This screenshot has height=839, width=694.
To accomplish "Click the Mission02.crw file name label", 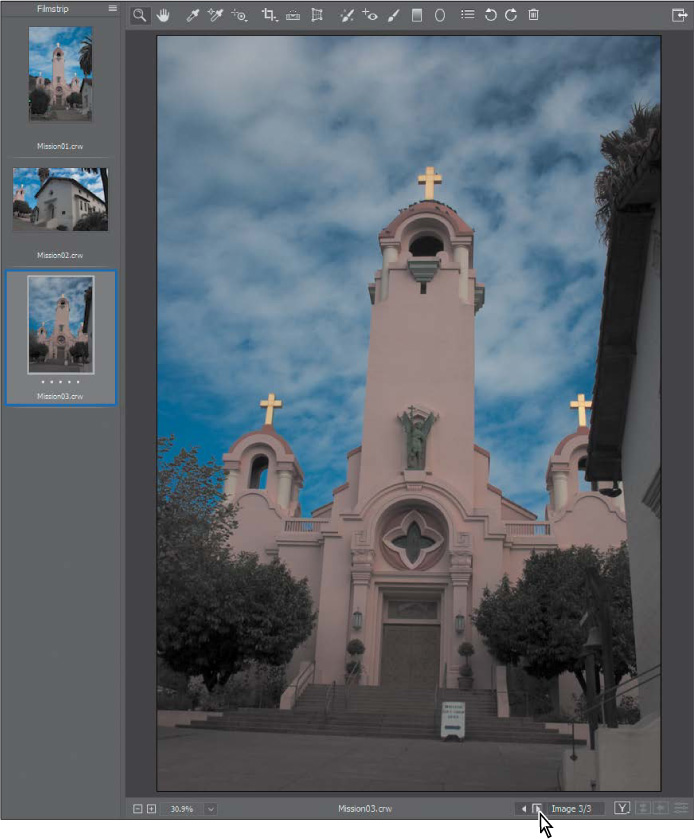I will (x=60, y=255).
